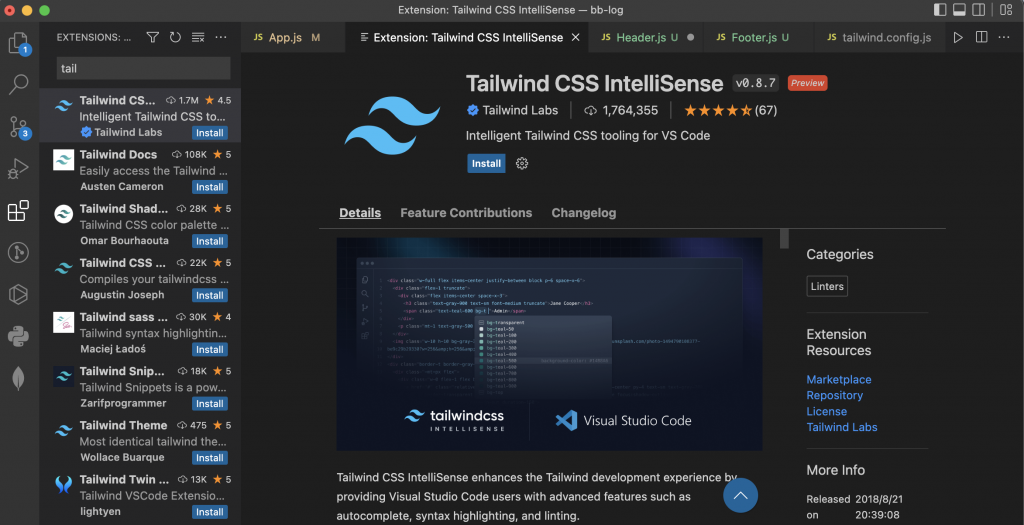Toggle the bottom panel layout icon

959,10
